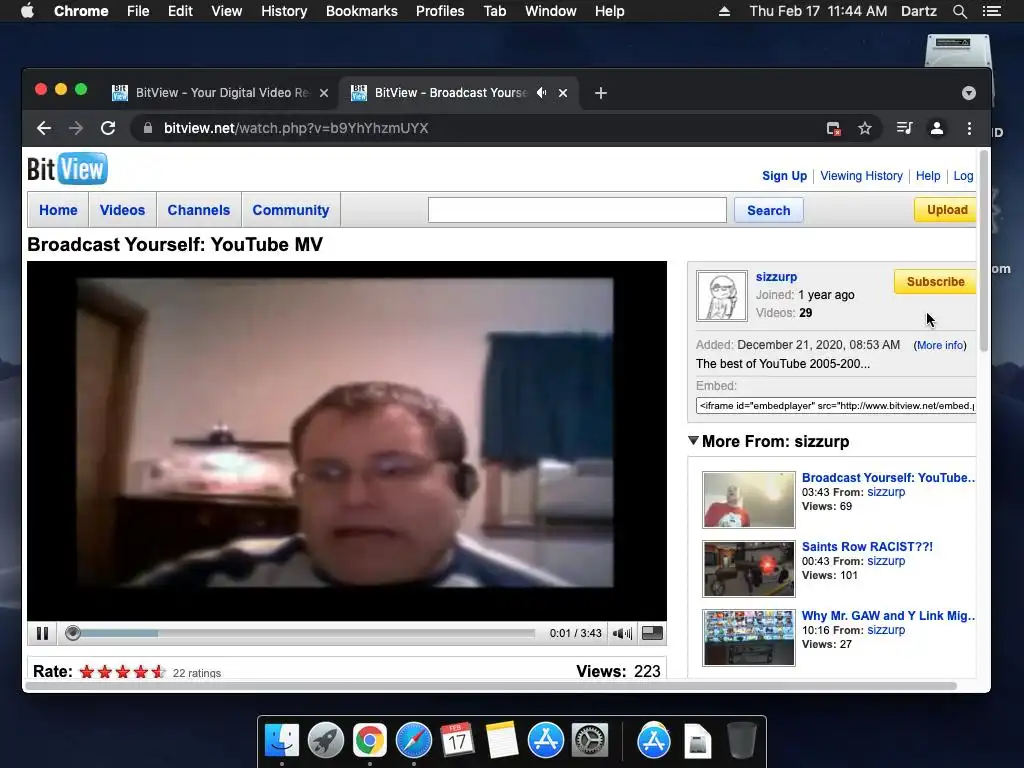Image resolution: width=1024 pixels, height=768 pixels.
Task: Pause the video with the pause button
Action: point(42,633)
